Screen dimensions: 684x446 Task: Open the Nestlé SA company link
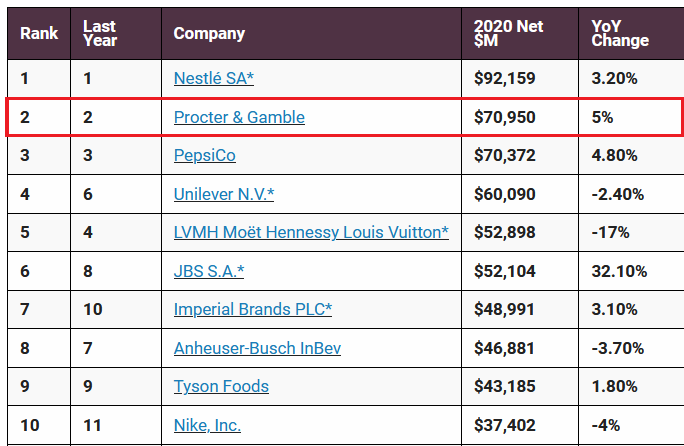coord(214,79)
